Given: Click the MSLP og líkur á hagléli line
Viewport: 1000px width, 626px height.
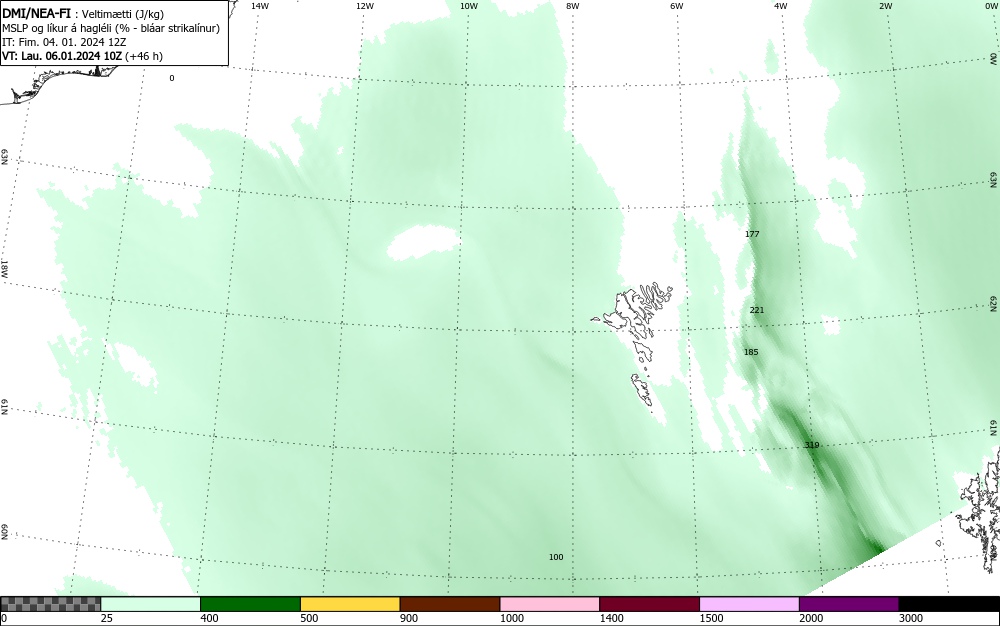Looking at the screenshot, I should pos(111,28).
